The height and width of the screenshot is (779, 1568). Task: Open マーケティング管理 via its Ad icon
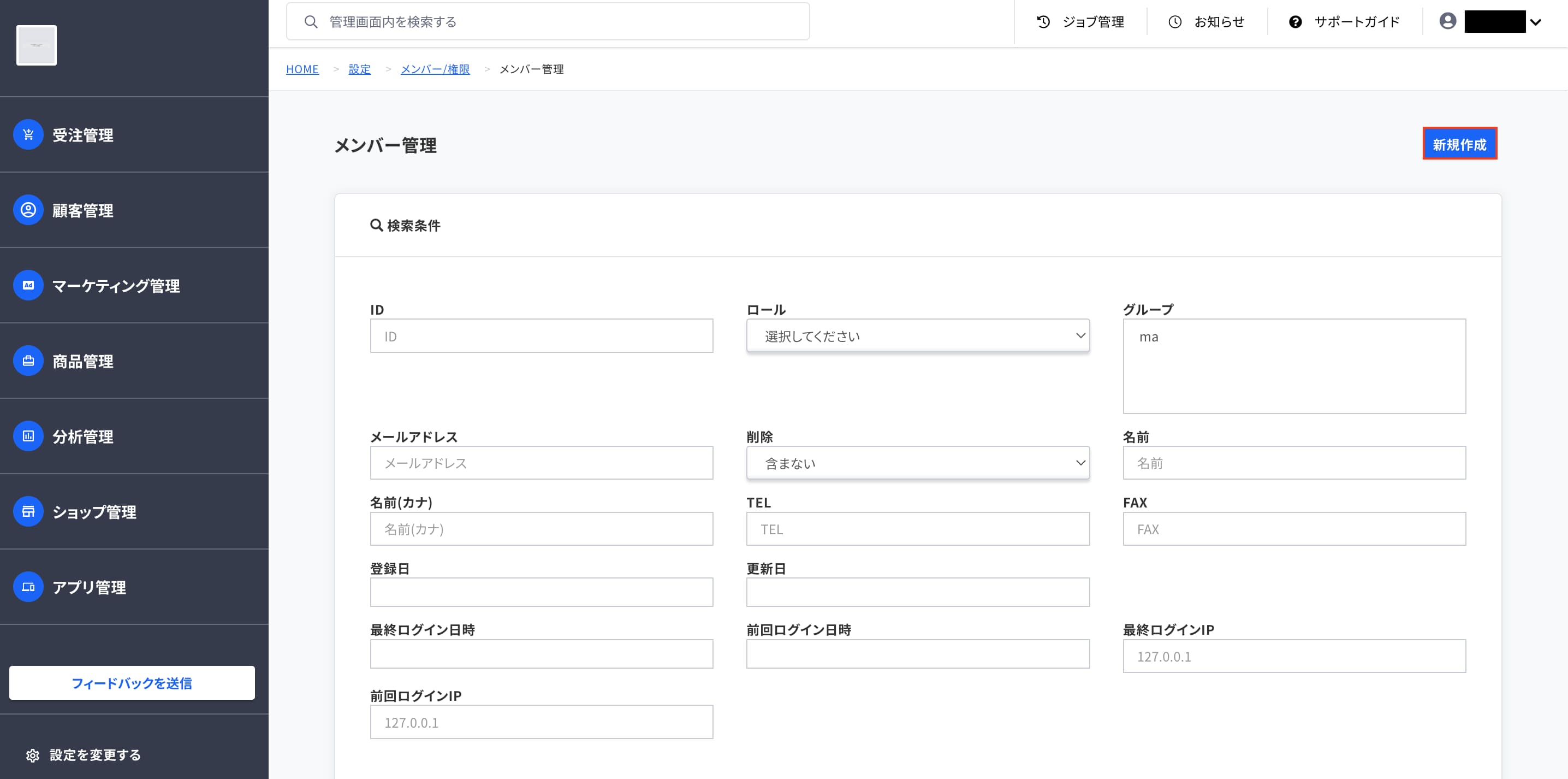[27, 285]
